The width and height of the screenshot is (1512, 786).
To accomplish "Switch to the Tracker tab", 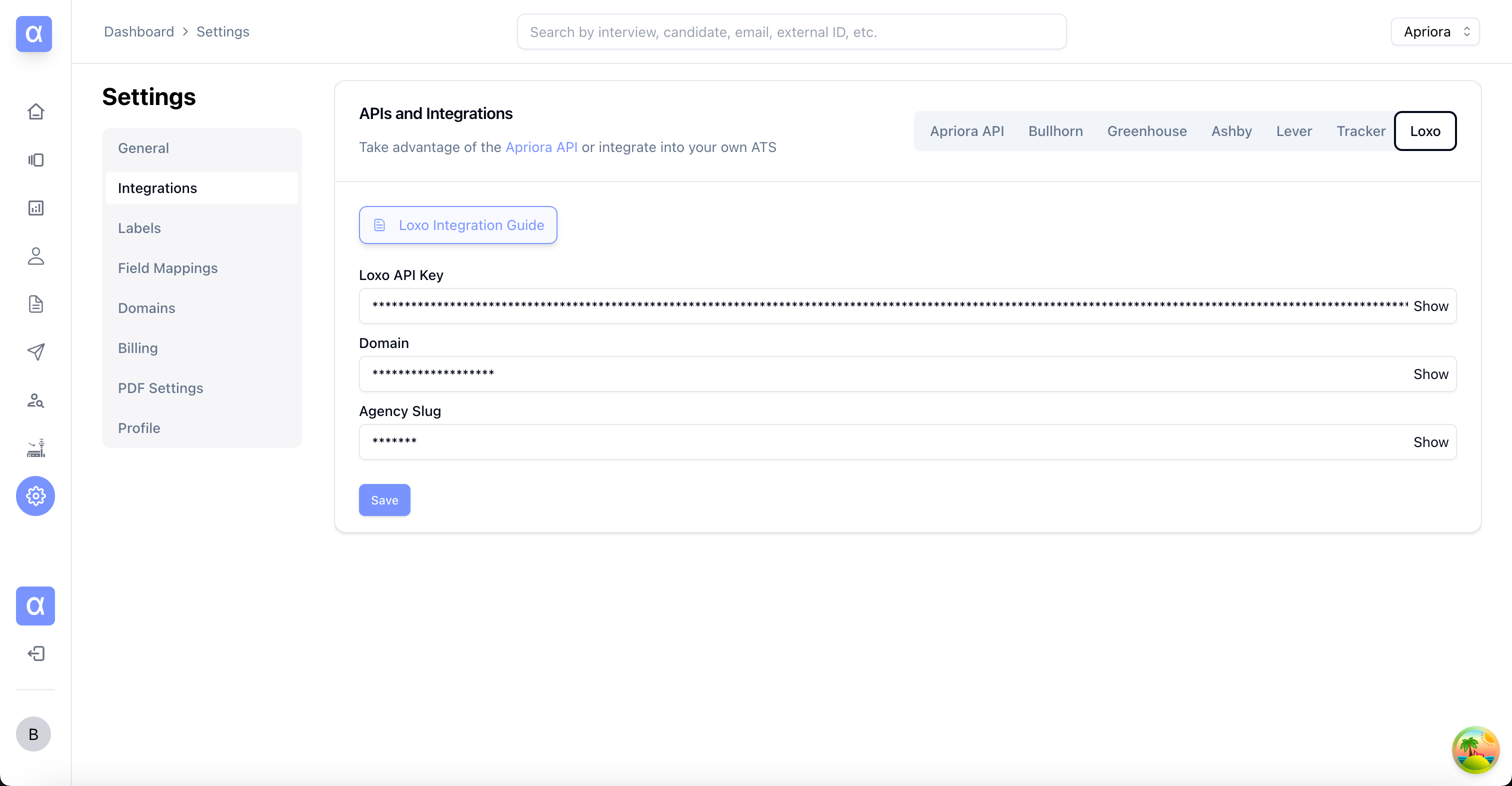I will [1360, 131].
